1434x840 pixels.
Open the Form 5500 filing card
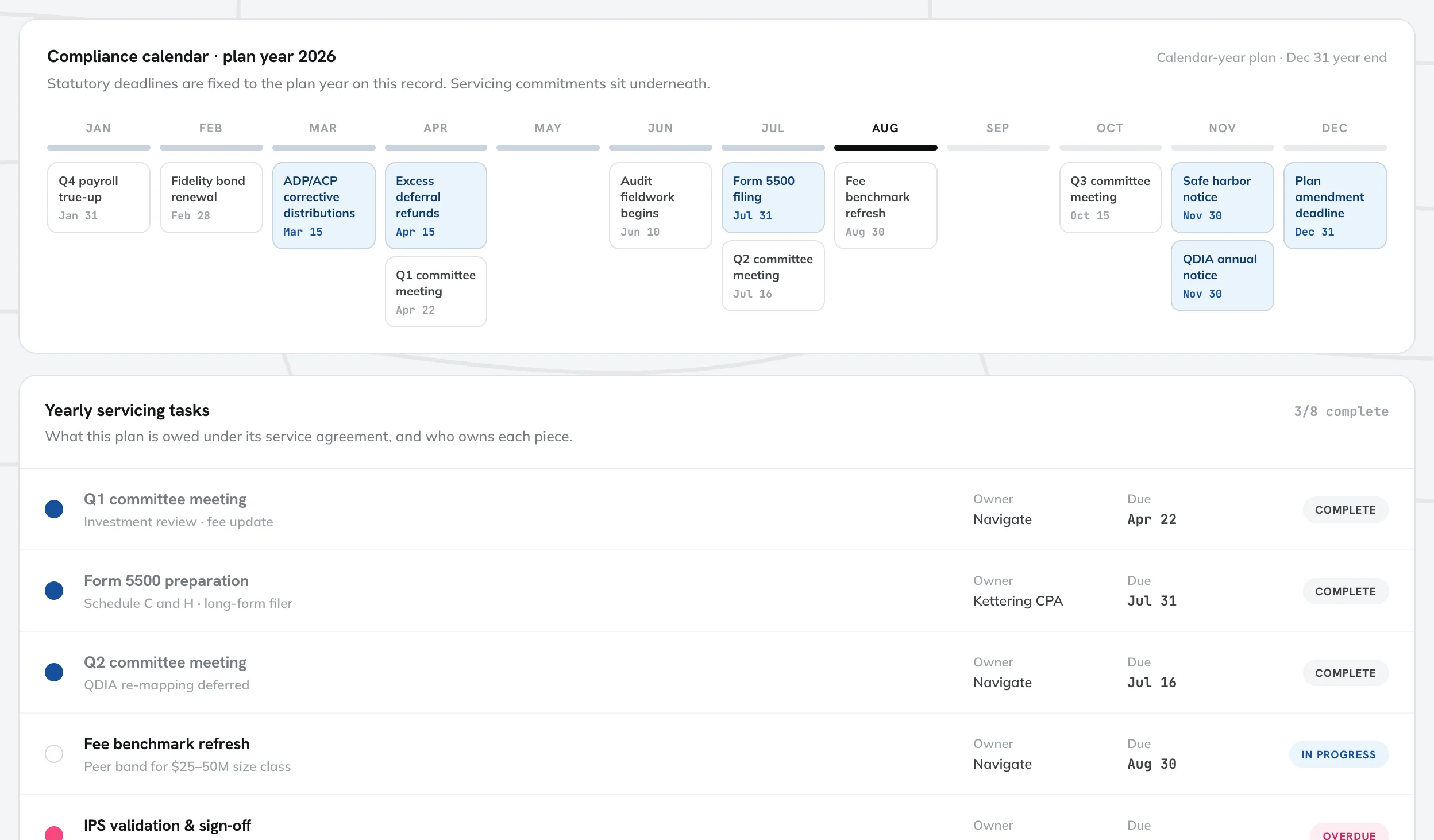coord(773,198)
